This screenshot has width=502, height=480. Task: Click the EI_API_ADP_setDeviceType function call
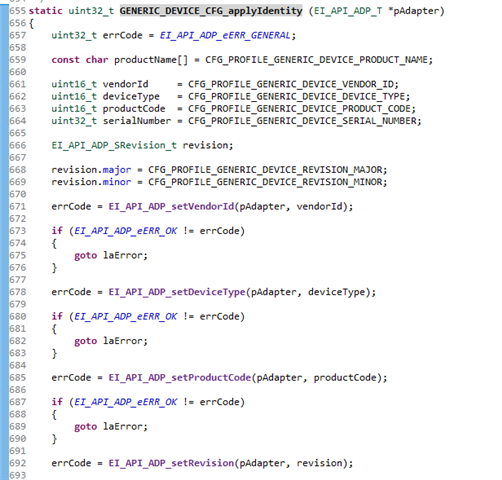point(177,292)
